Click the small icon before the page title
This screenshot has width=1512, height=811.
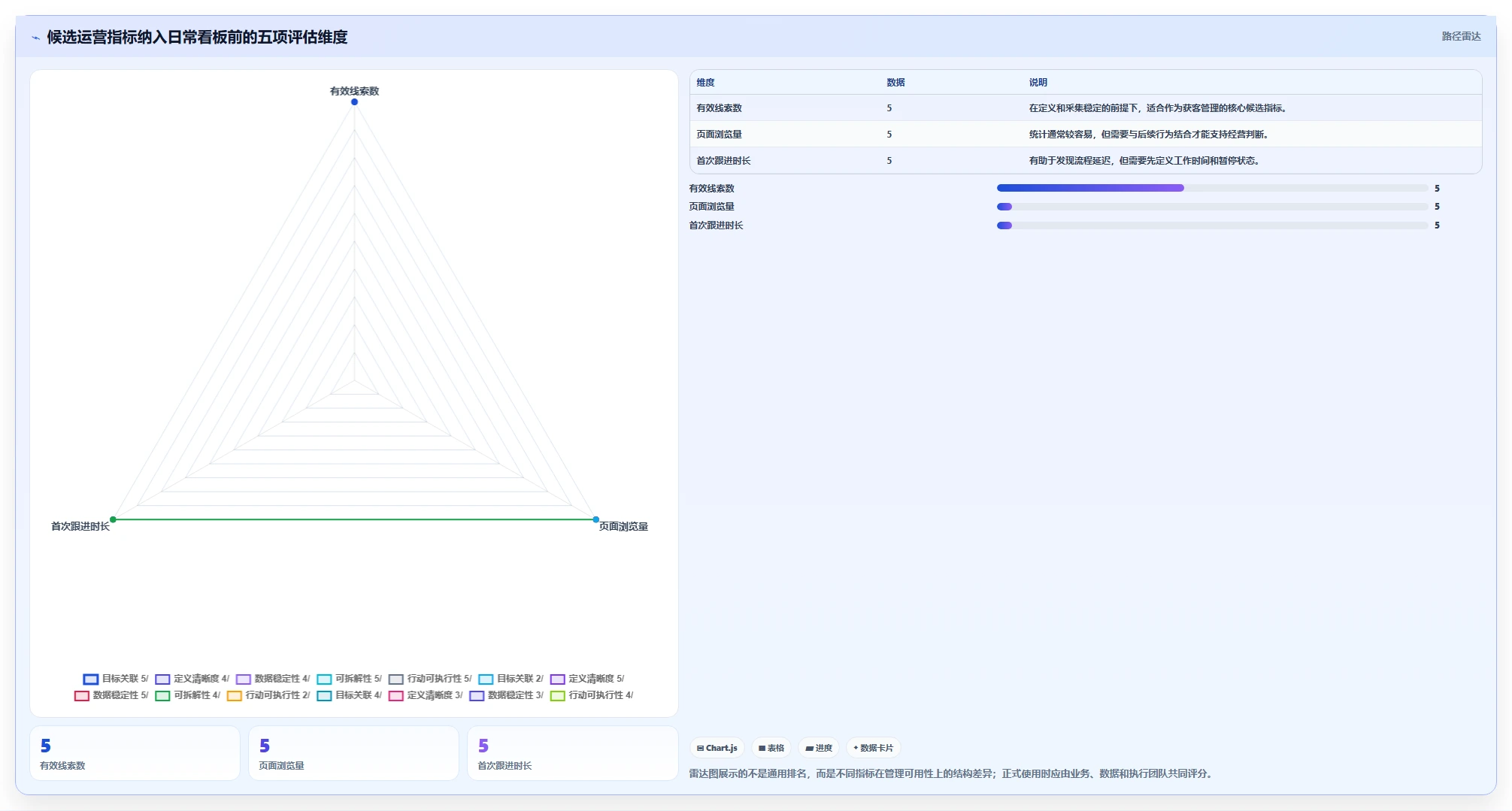point(35,38)
